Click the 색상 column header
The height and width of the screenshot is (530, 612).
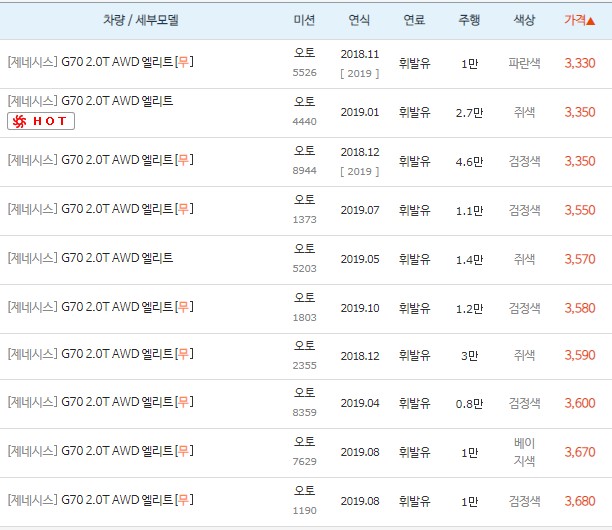pyautogui.click(x=524, y=20)
